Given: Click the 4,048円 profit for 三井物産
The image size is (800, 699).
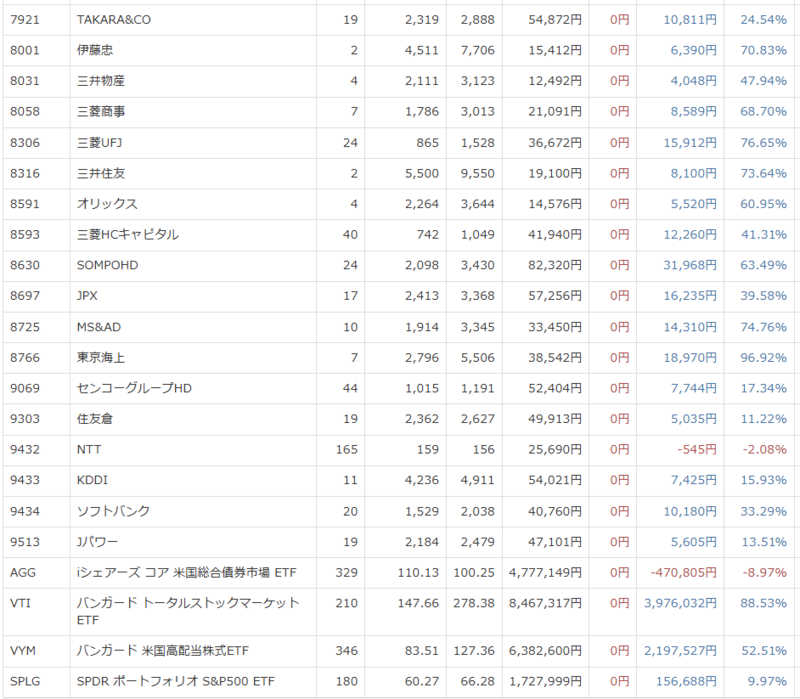Looking at the screenshot, I should 694,81.
